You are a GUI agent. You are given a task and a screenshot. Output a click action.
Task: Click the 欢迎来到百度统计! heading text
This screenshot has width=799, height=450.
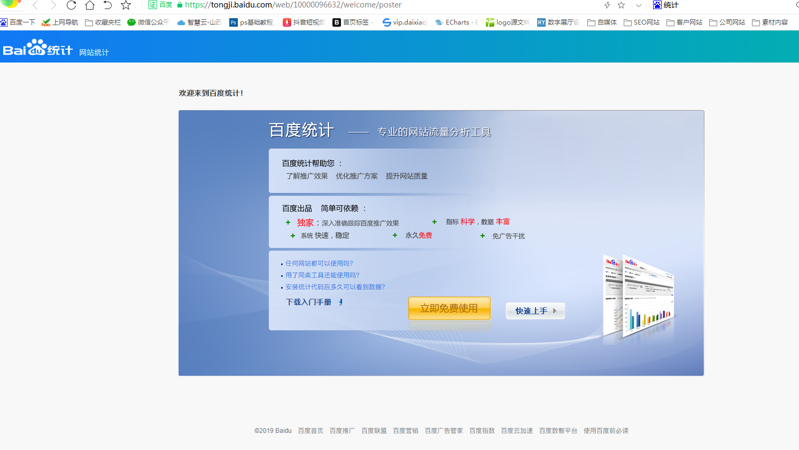(x=211, y=93)
